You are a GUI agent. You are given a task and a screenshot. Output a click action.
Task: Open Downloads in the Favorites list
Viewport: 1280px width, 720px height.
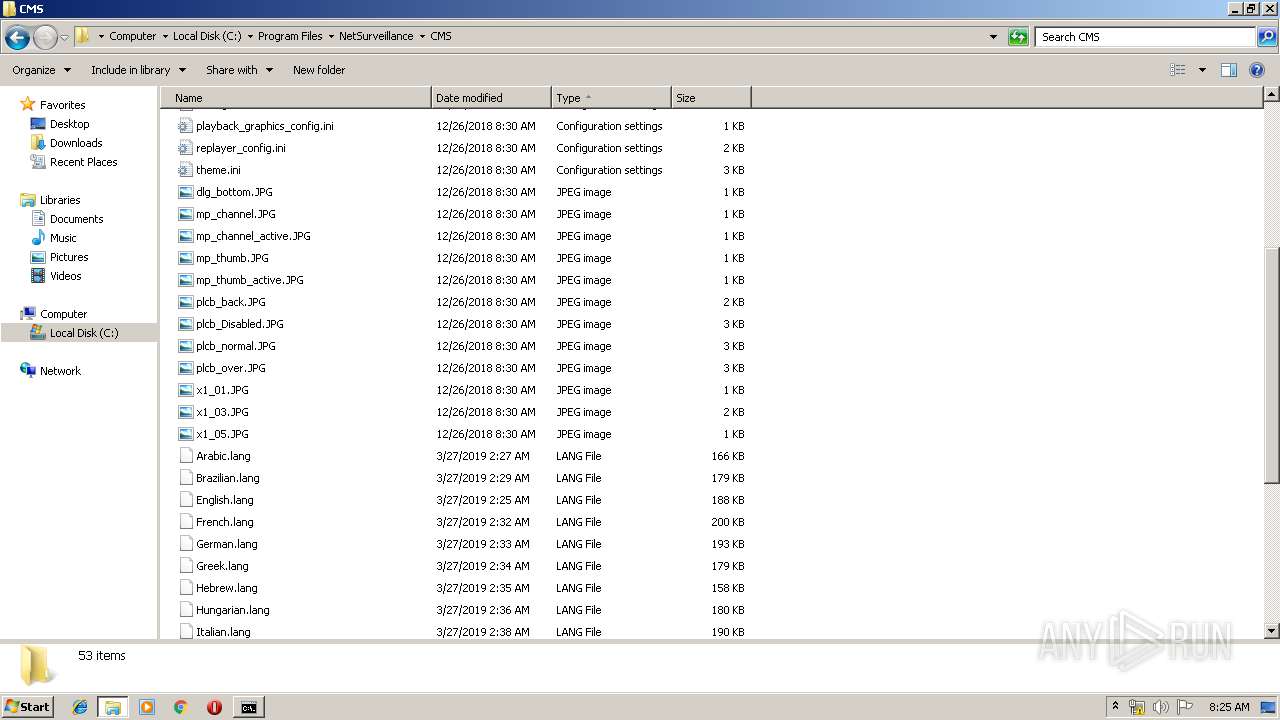[x=66, y=143]
